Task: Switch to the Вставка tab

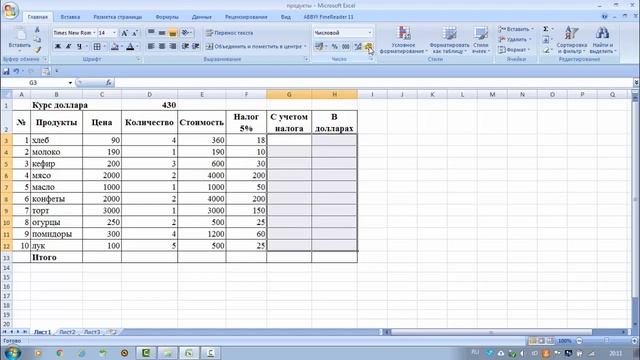Action: coord(70,17)
